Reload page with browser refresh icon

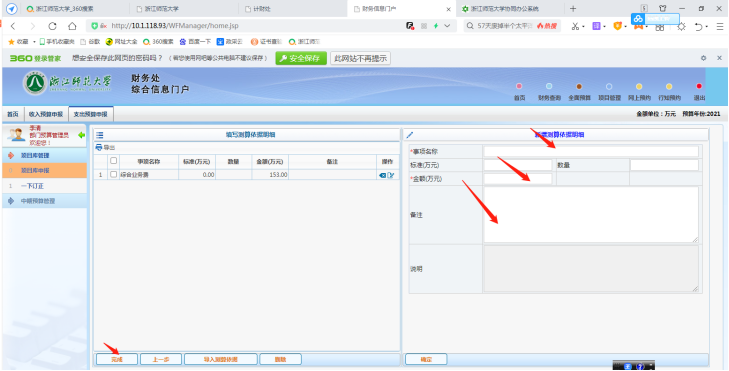(52, 26)
